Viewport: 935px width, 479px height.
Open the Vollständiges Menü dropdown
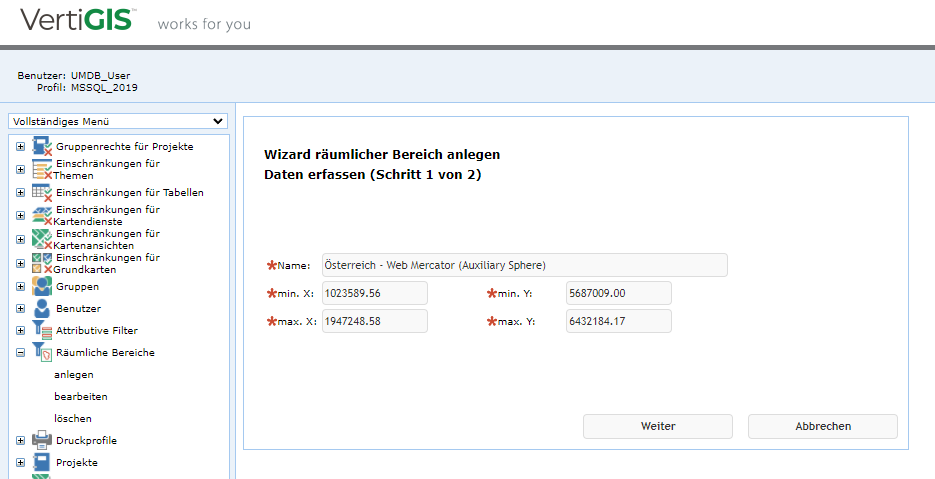[x=118, y=121]
